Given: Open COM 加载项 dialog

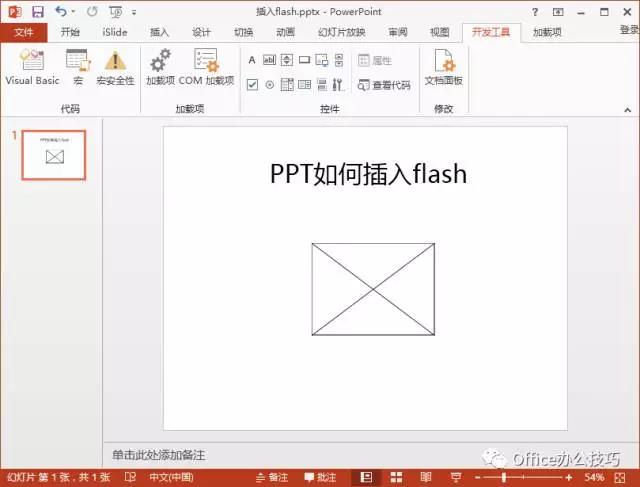Looking at the screenshot, I should (x=206, y=67).
